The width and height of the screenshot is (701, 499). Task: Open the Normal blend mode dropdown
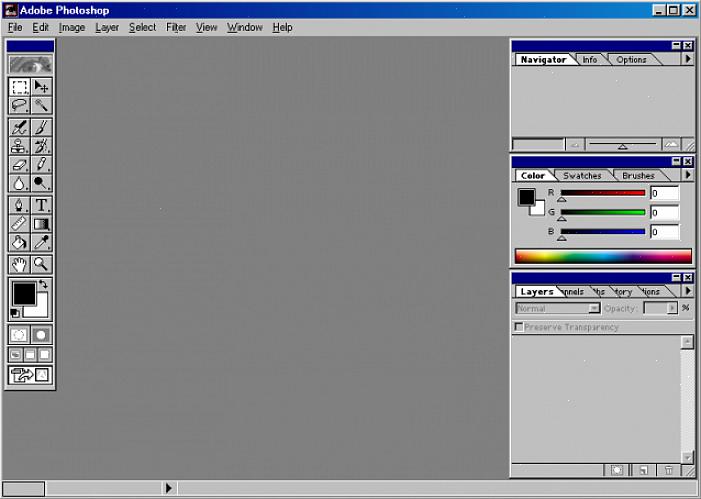click(x=557, y=309)
